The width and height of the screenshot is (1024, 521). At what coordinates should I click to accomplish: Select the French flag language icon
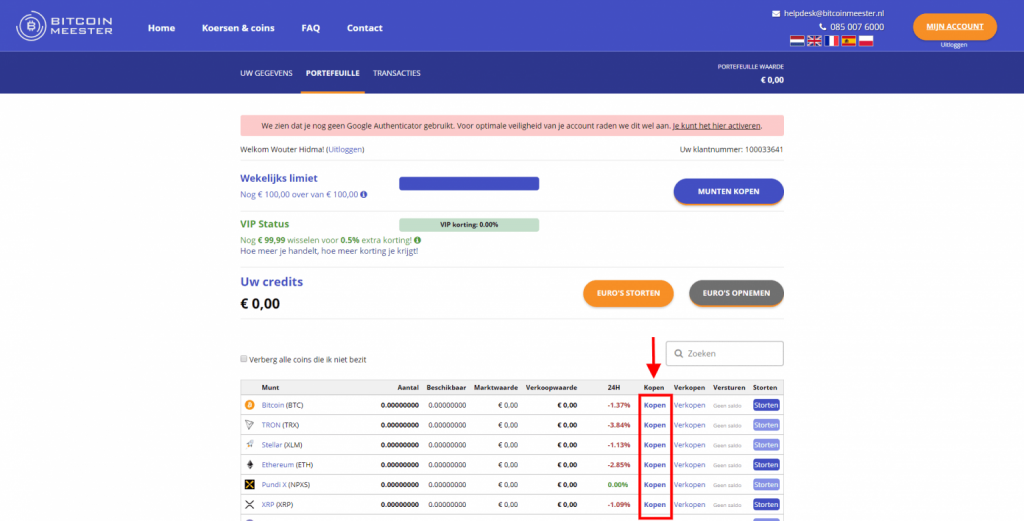pos(831,41)
